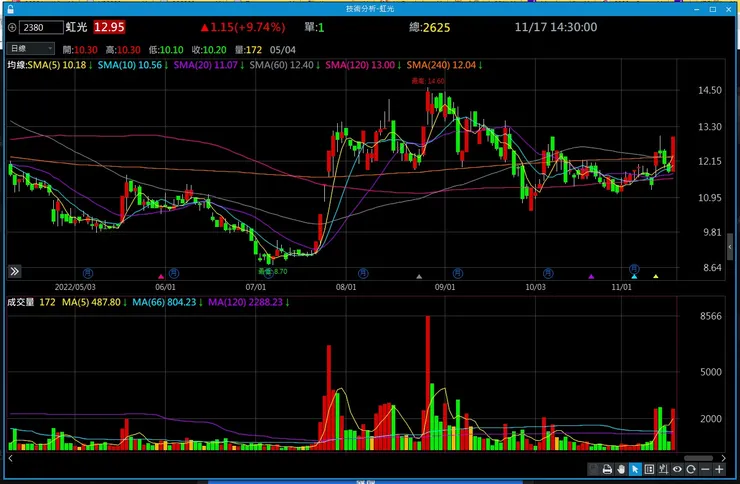Click the green lowest price 8.70 annotation
This screenshot has width=740, height=484.
(273, 271)
